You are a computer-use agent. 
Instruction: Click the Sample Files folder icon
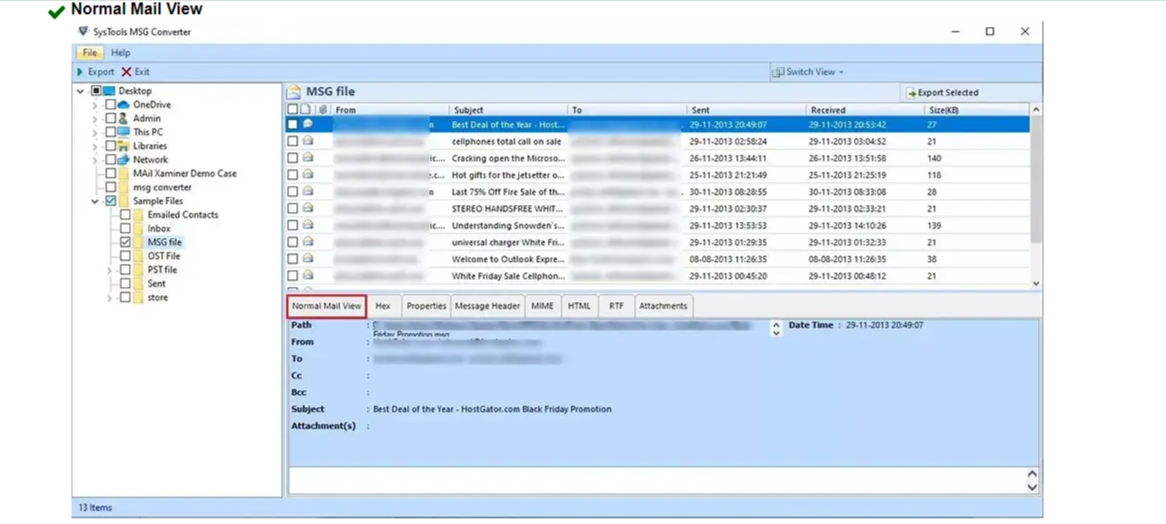[x=124, y=201]
